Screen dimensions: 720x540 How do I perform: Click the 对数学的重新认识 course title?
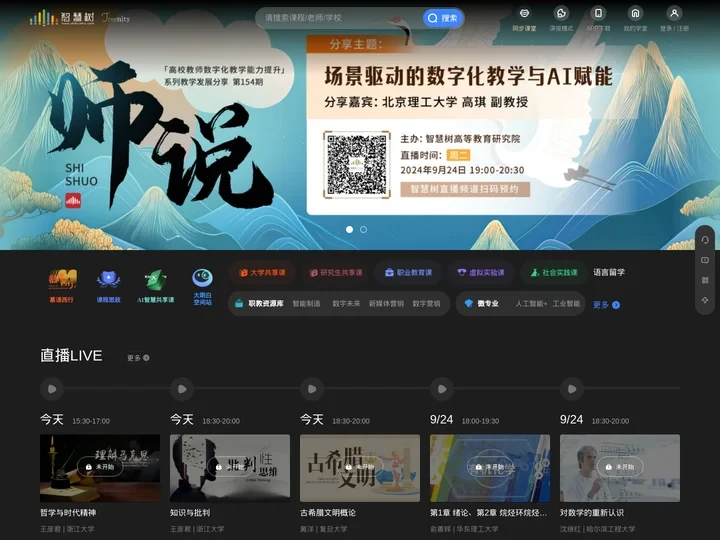592,512
